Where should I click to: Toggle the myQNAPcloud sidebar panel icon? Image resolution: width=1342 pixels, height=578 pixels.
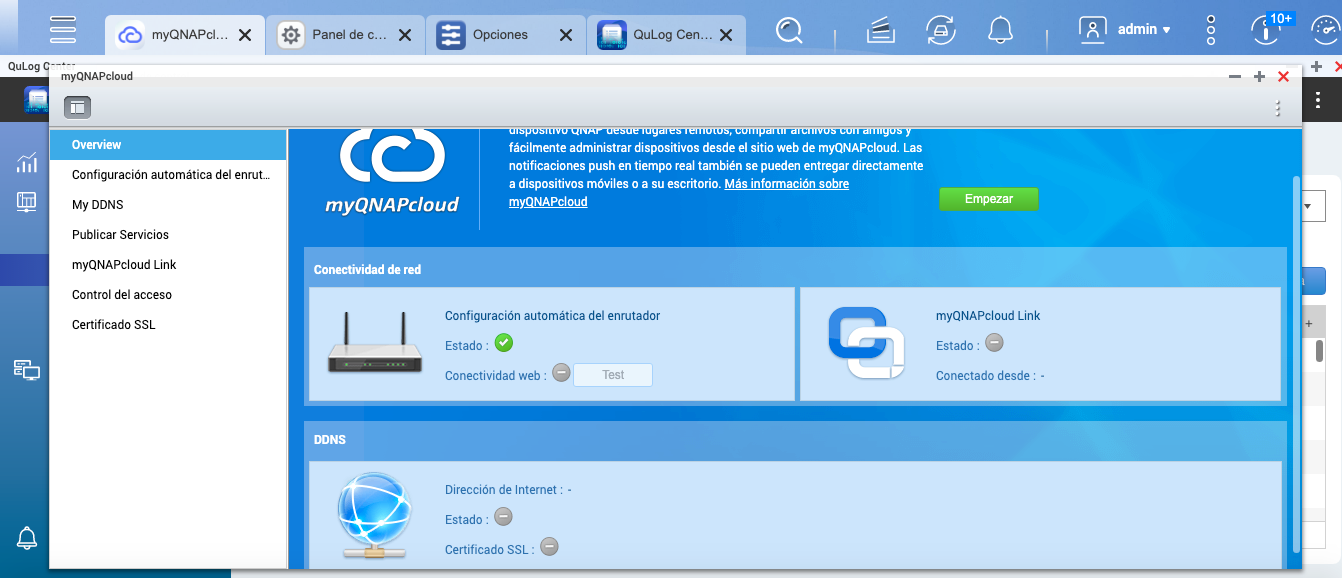pos(77,107)
